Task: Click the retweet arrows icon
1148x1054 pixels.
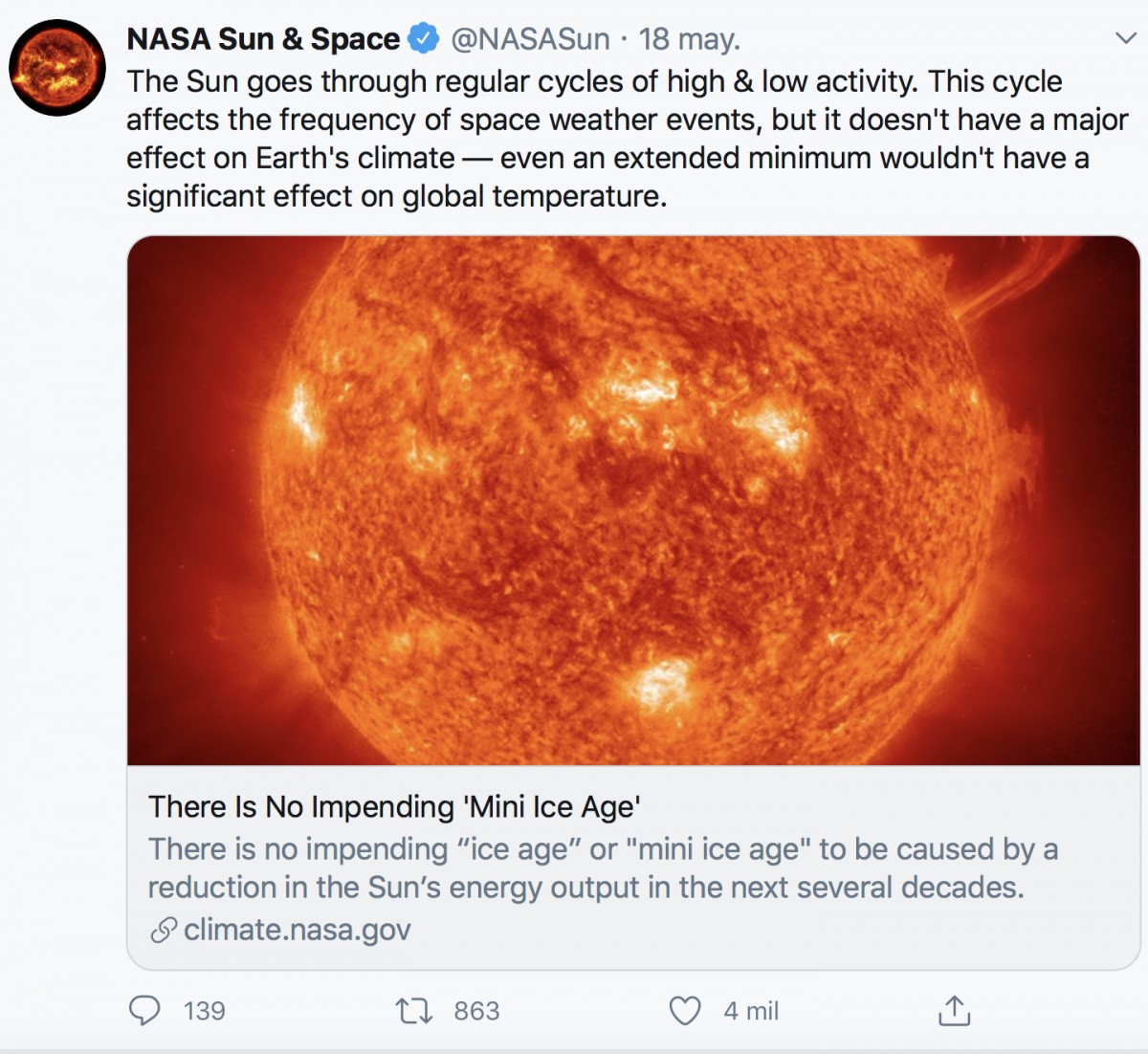Action: 414,1011
